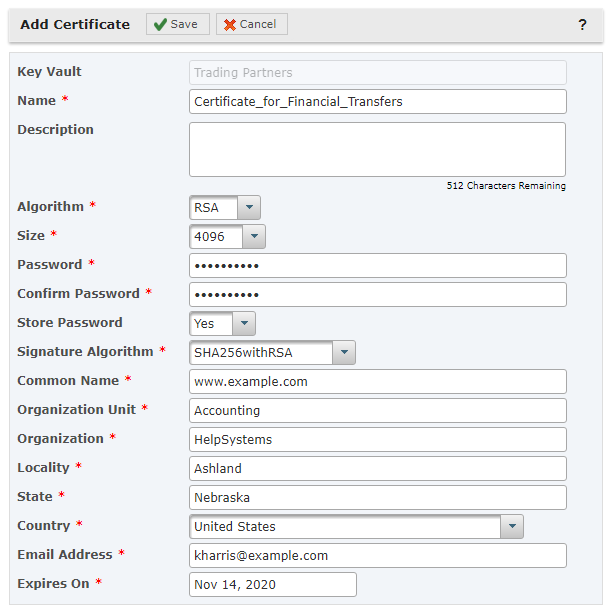Click the '512 Characters Remaining' text

(506, 186)
